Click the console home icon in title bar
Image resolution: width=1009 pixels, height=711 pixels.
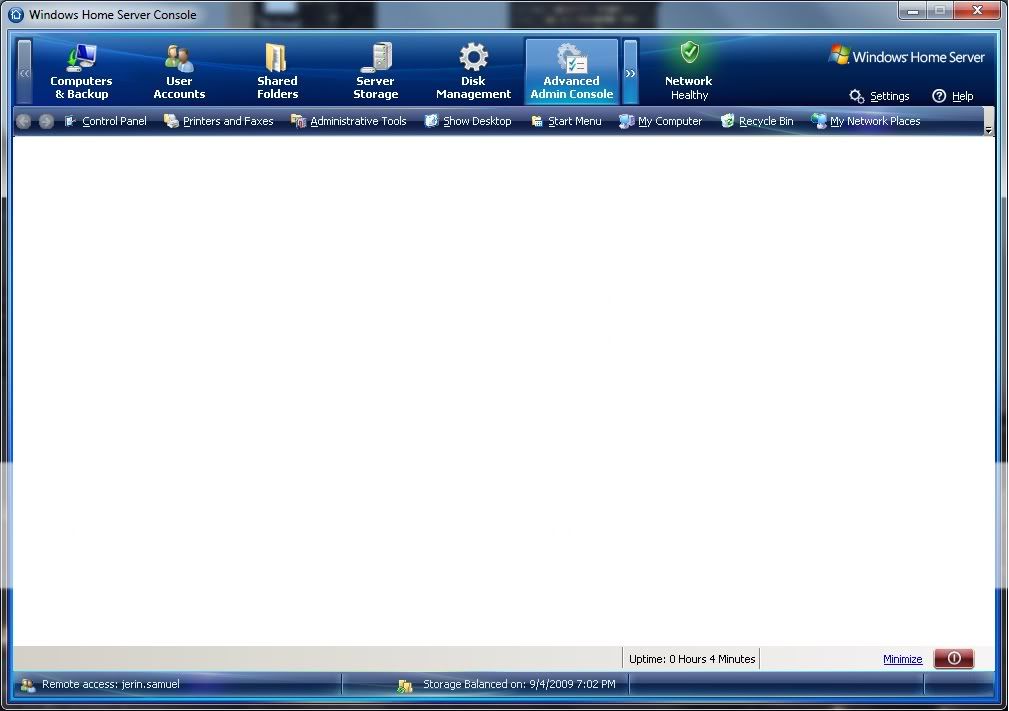tap(15, 14)
